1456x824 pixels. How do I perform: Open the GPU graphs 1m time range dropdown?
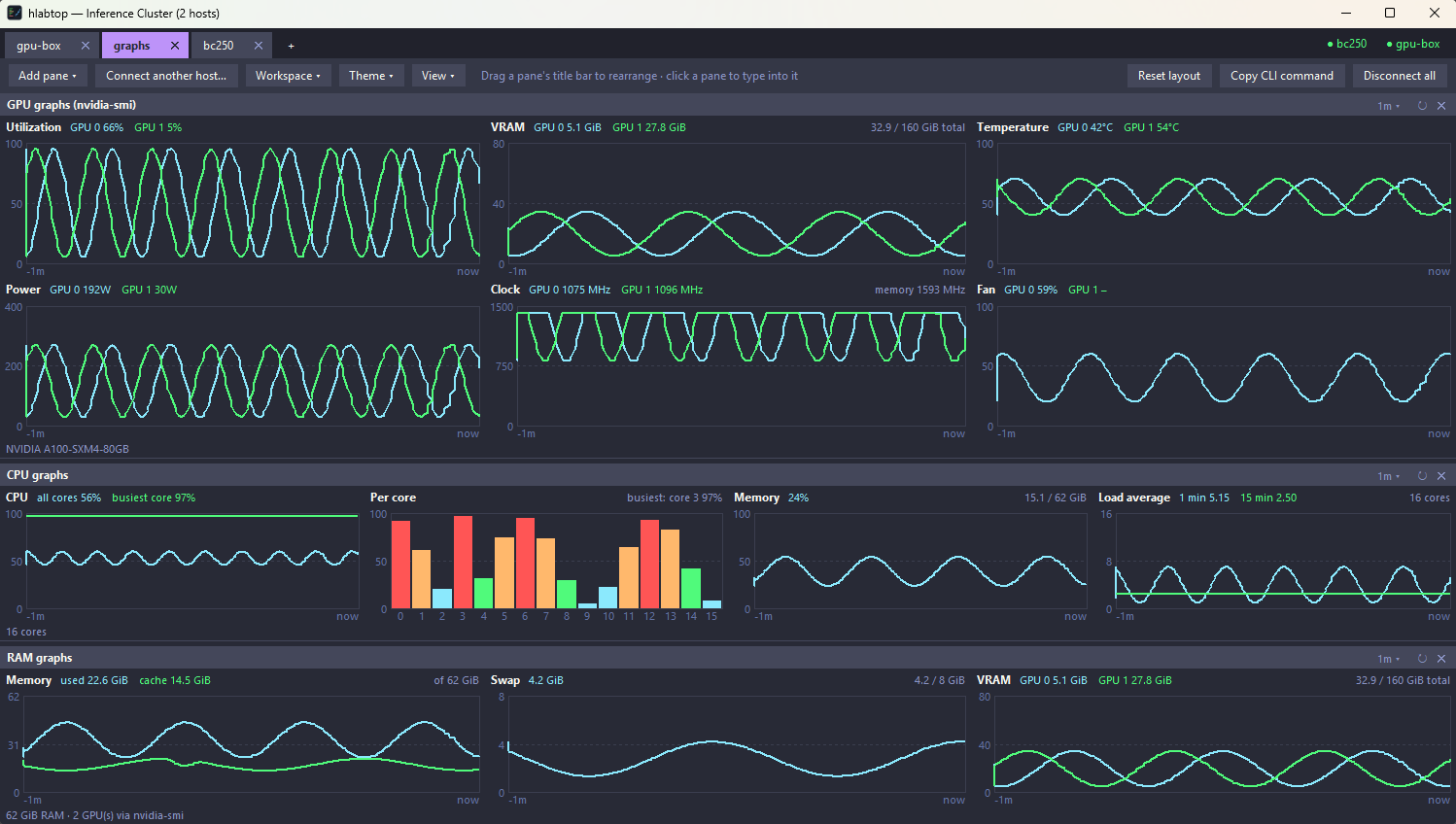tap(1389, 106)
